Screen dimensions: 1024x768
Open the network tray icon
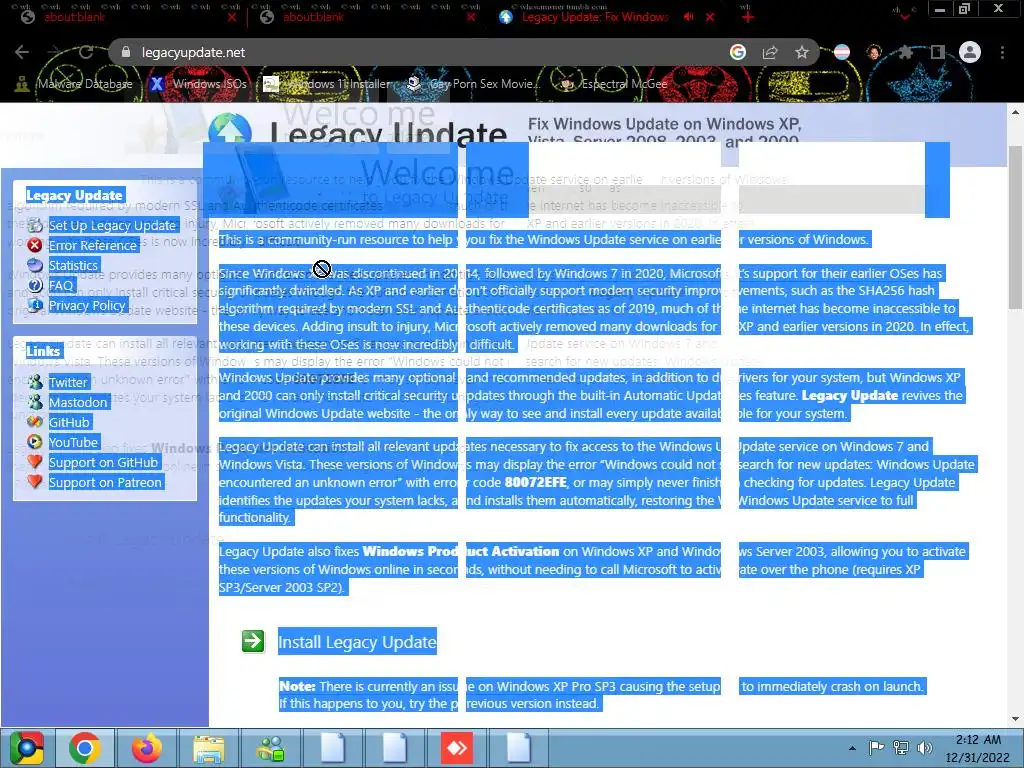(x=901, y=748)
